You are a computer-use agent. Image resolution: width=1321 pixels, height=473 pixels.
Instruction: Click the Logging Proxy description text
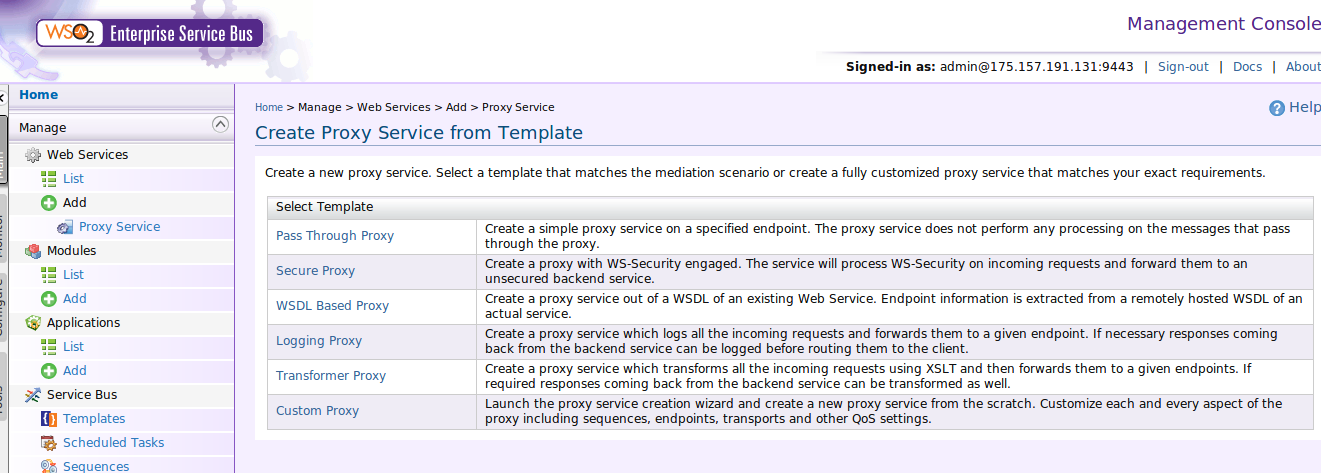coord(881,341)
